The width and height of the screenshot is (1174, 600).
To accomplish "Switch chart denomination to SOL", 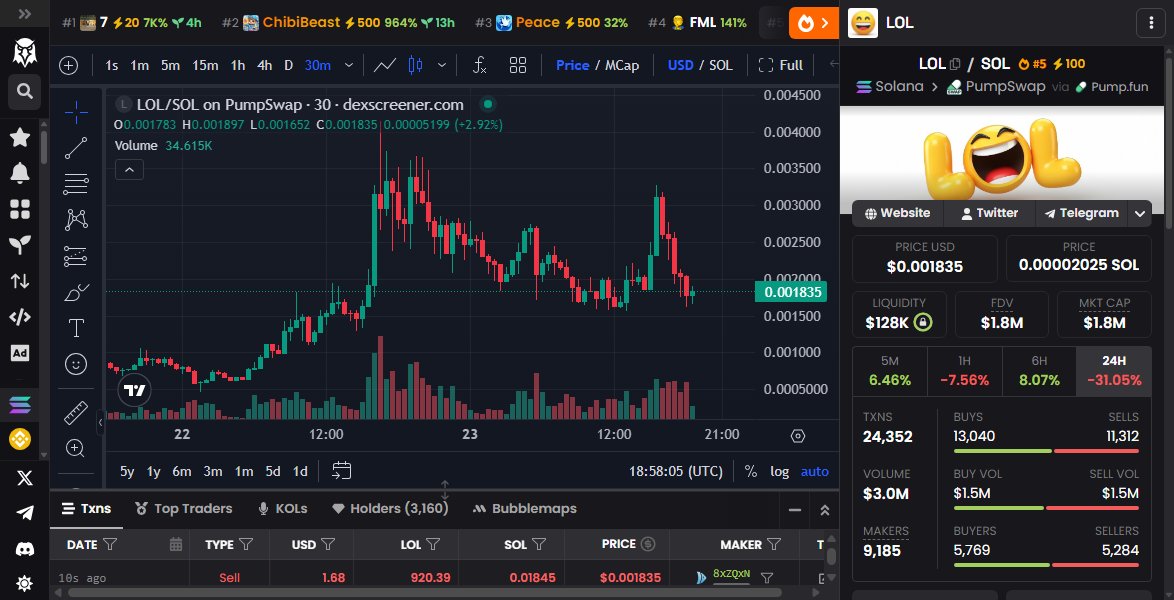I will point(720,65).
